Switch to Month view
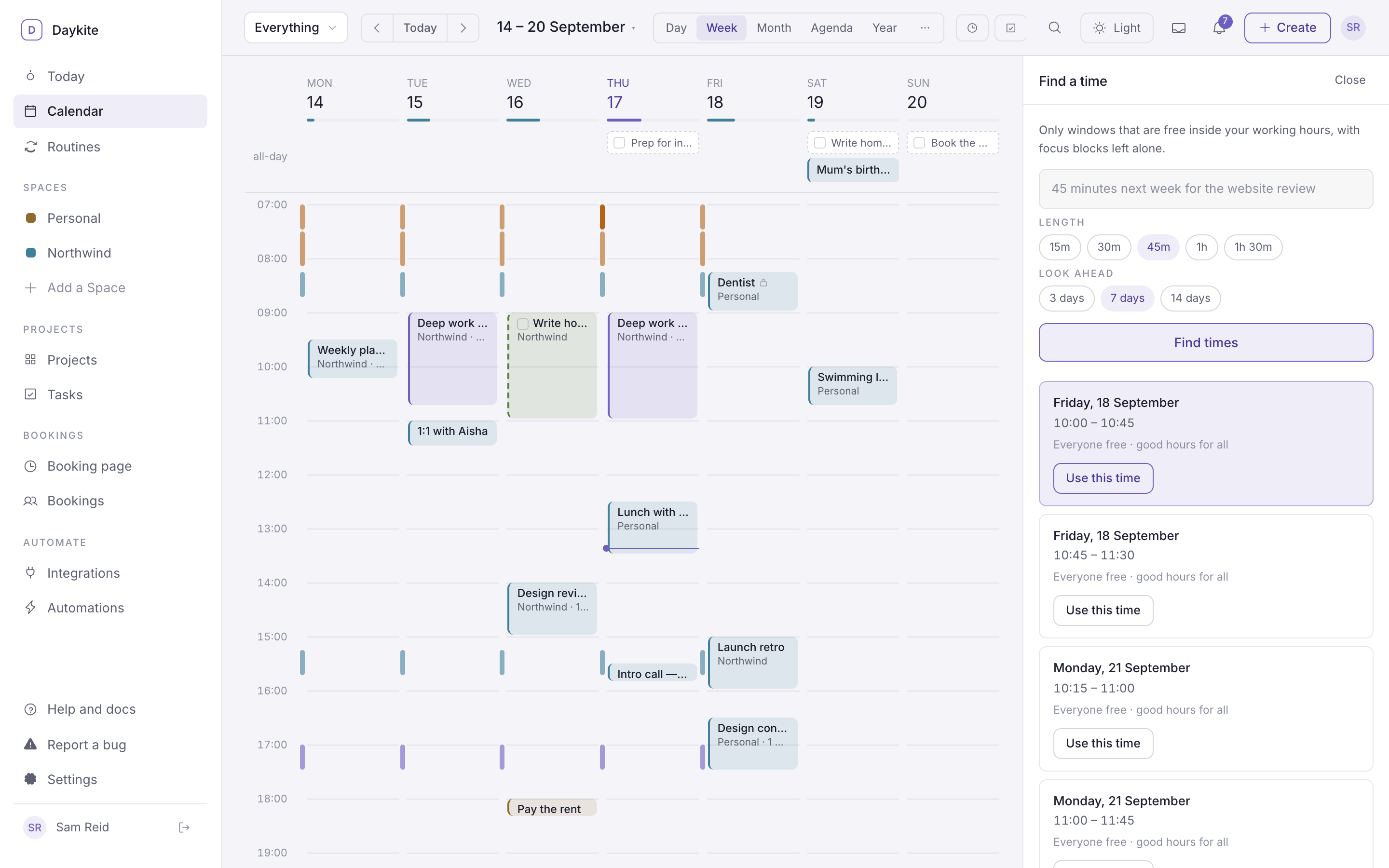The width and height of the screenshot is (1389, 868). (x=774, y=27)
